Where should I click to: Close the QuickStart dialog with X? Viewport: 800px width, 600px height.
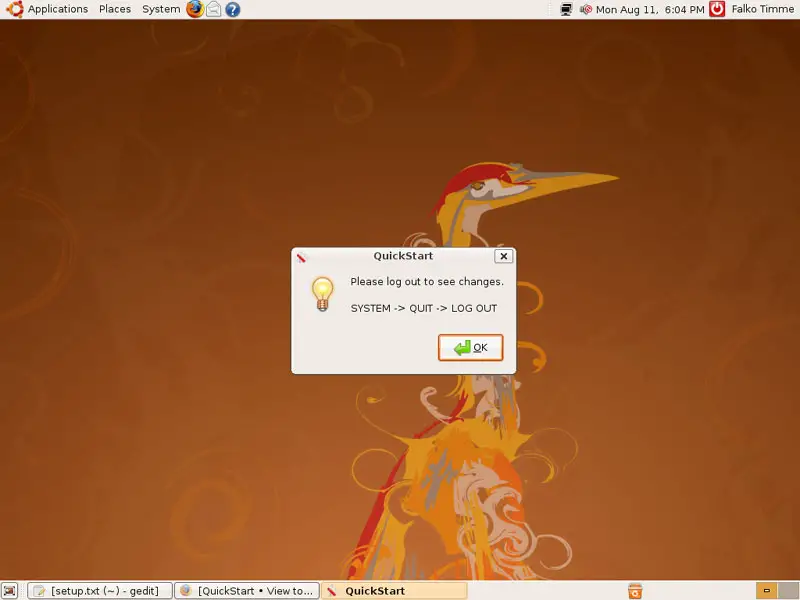504,256
